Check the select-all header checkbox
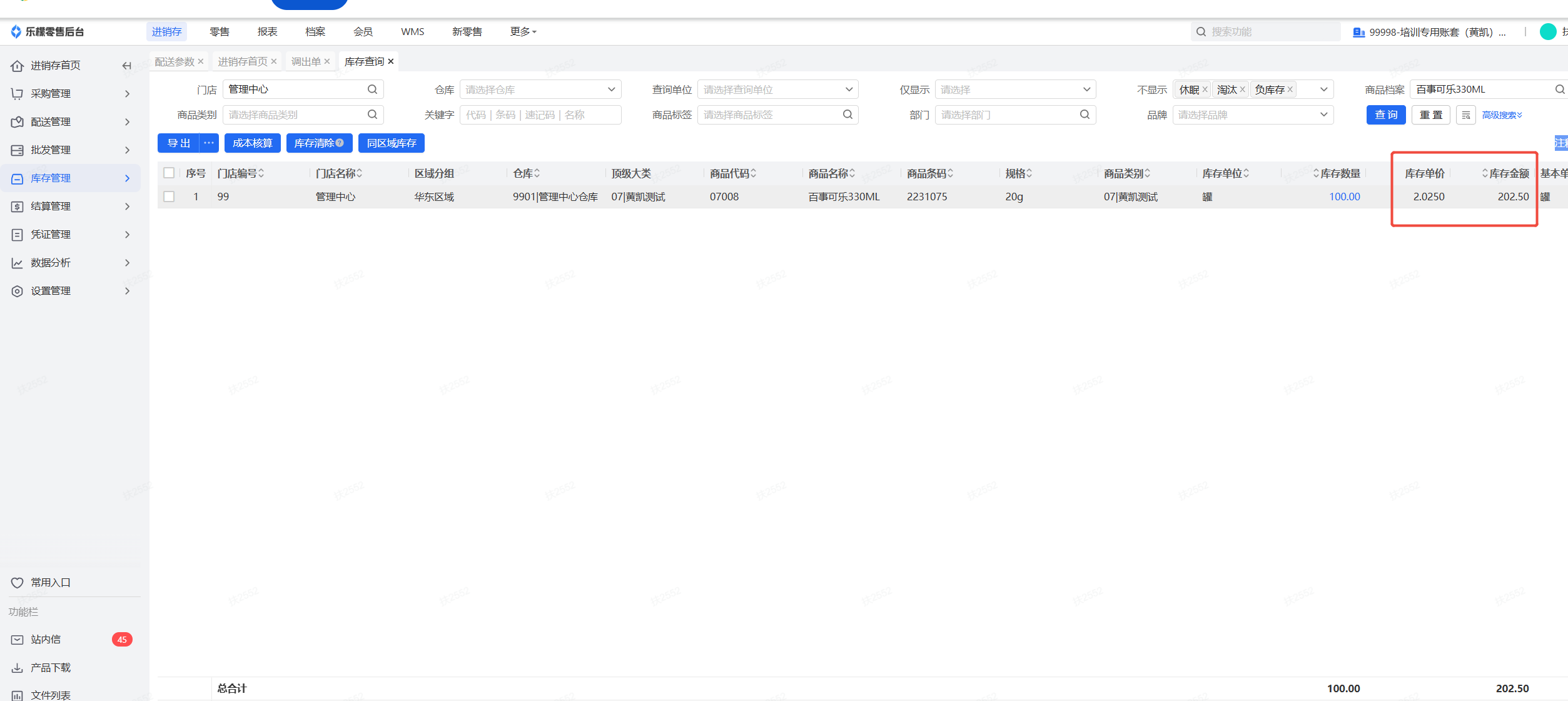Screen dimensions: 1568x701 click(x=169, y=173)
